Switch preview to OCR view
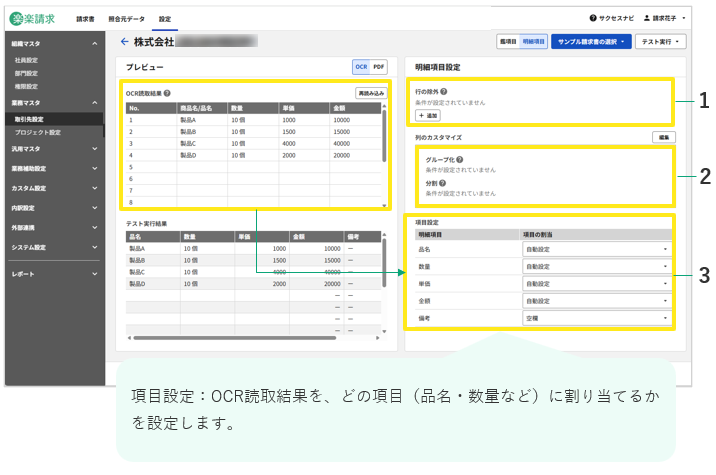The image size is (716, 475). pos(361,67)
